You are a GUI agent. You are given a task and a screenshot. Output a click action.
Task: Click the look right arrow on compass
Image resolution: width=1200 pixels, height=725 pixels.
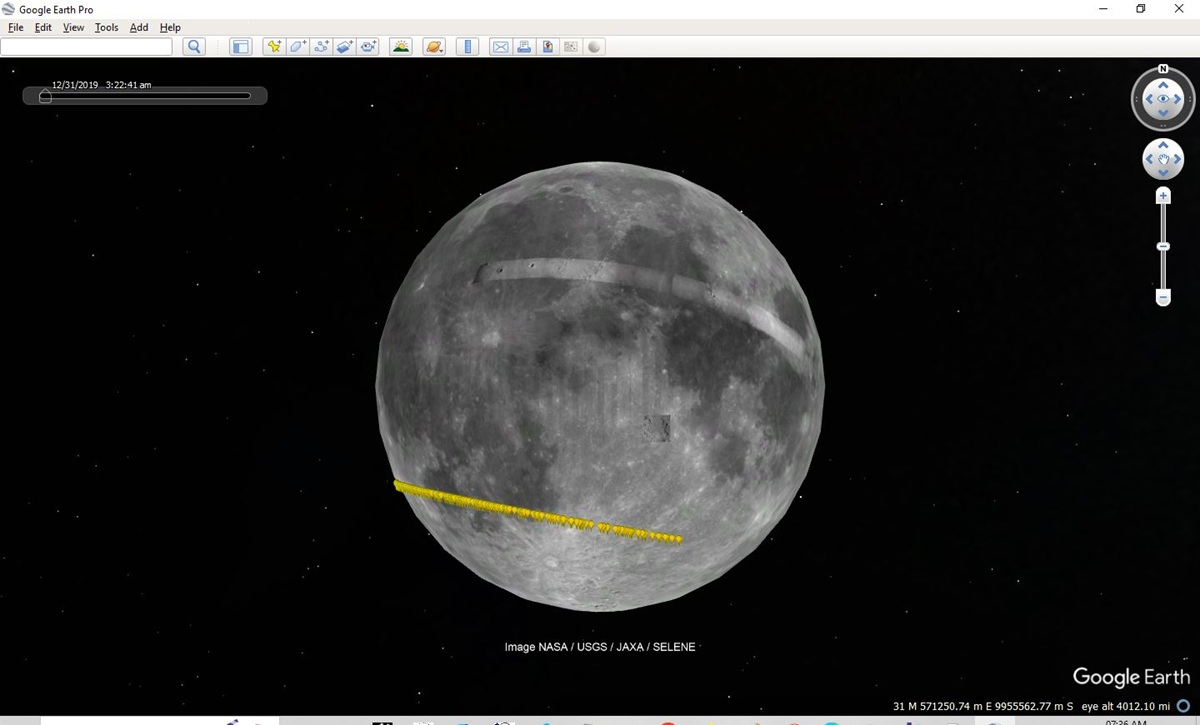[x=1177, y=99]
